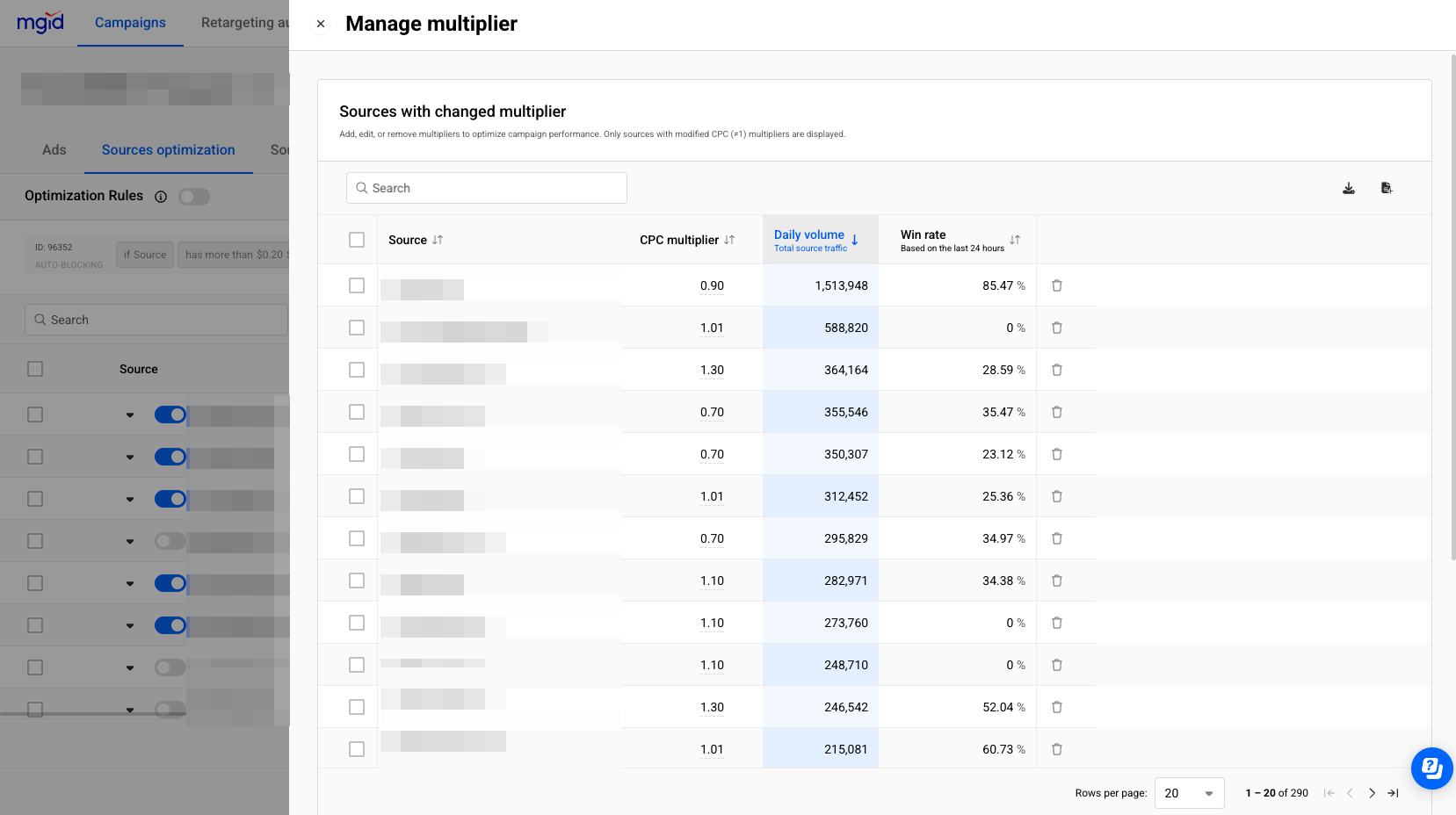Click the download icon above the table
Viewport: 1456px width, 815px height.
[1348, 188]
